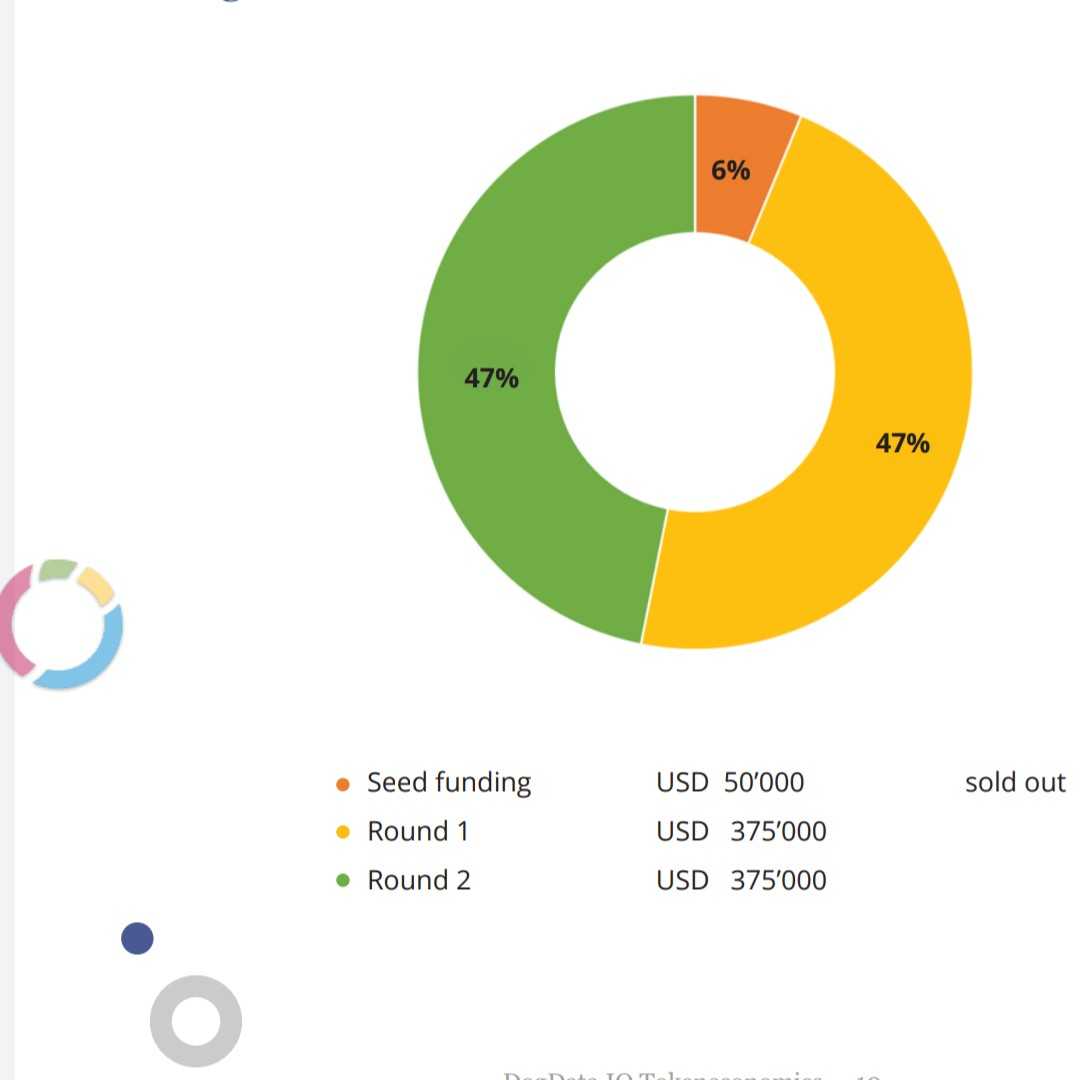This screenshot has width=1080, height=1080.
Task: Click the solid dark blue circle
Action: click(137, 938)
